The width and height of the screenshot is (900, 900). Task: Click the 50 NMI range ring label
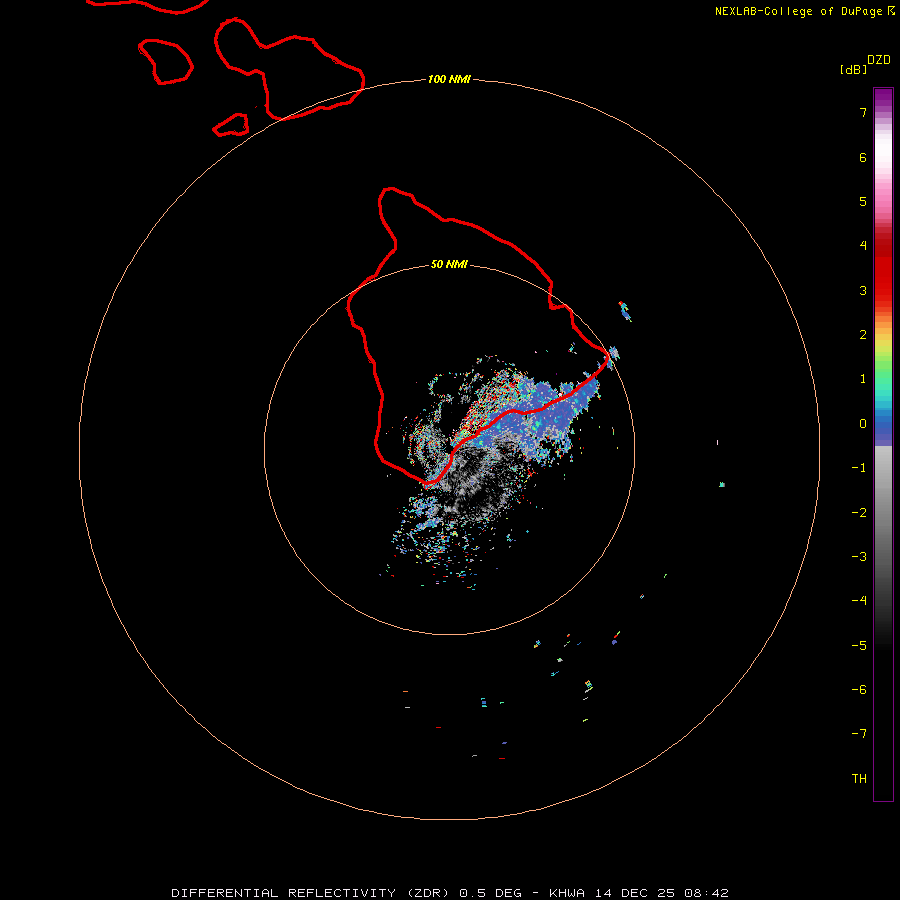pos(449,264)
